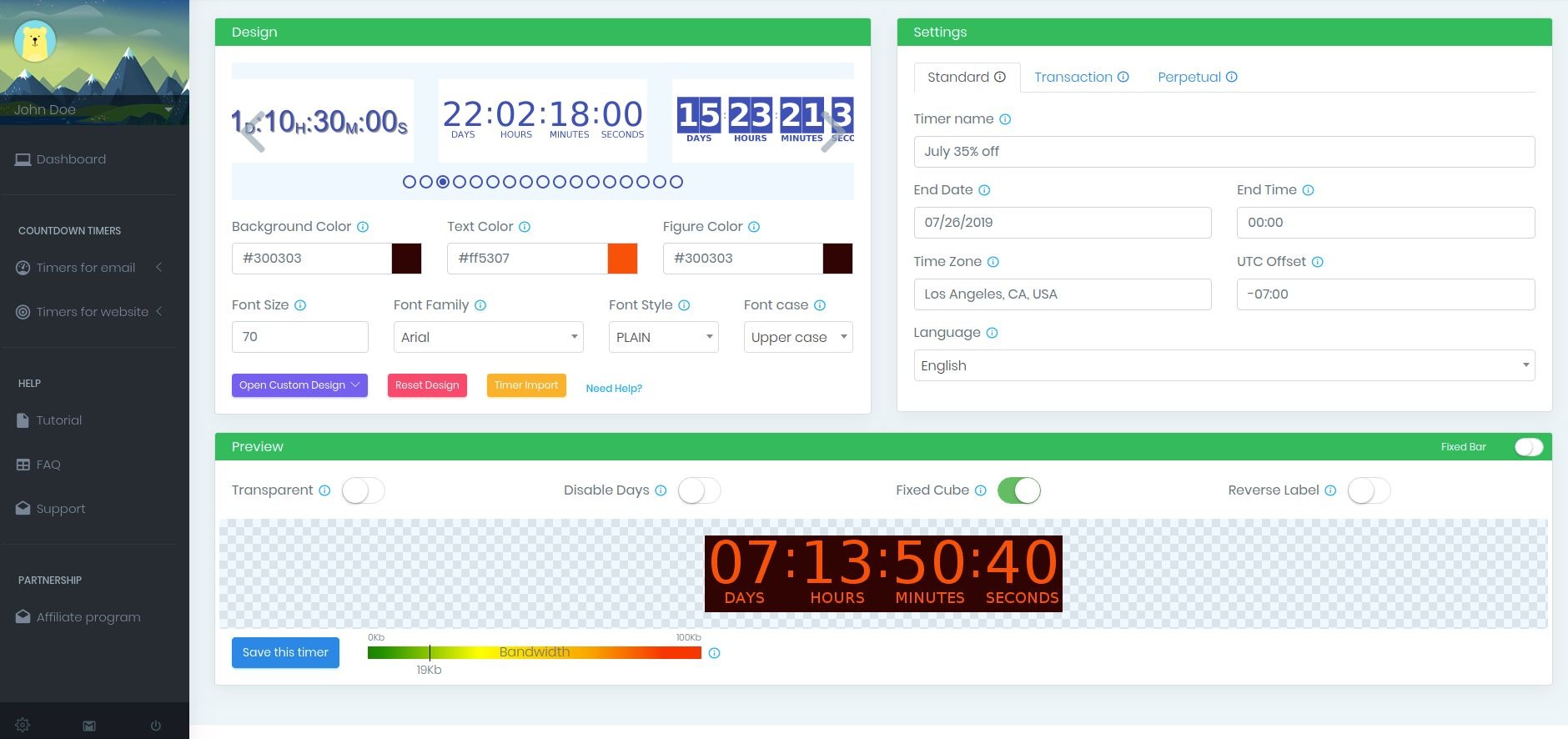Click info icon next to UTC Offset
The image size is (1568, 739).
1318,262
